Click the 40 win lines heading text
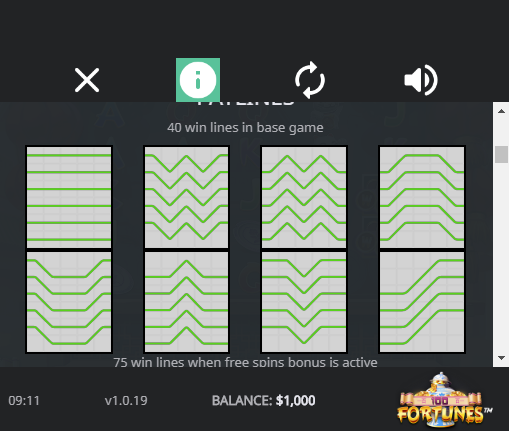 coord(245,128)
